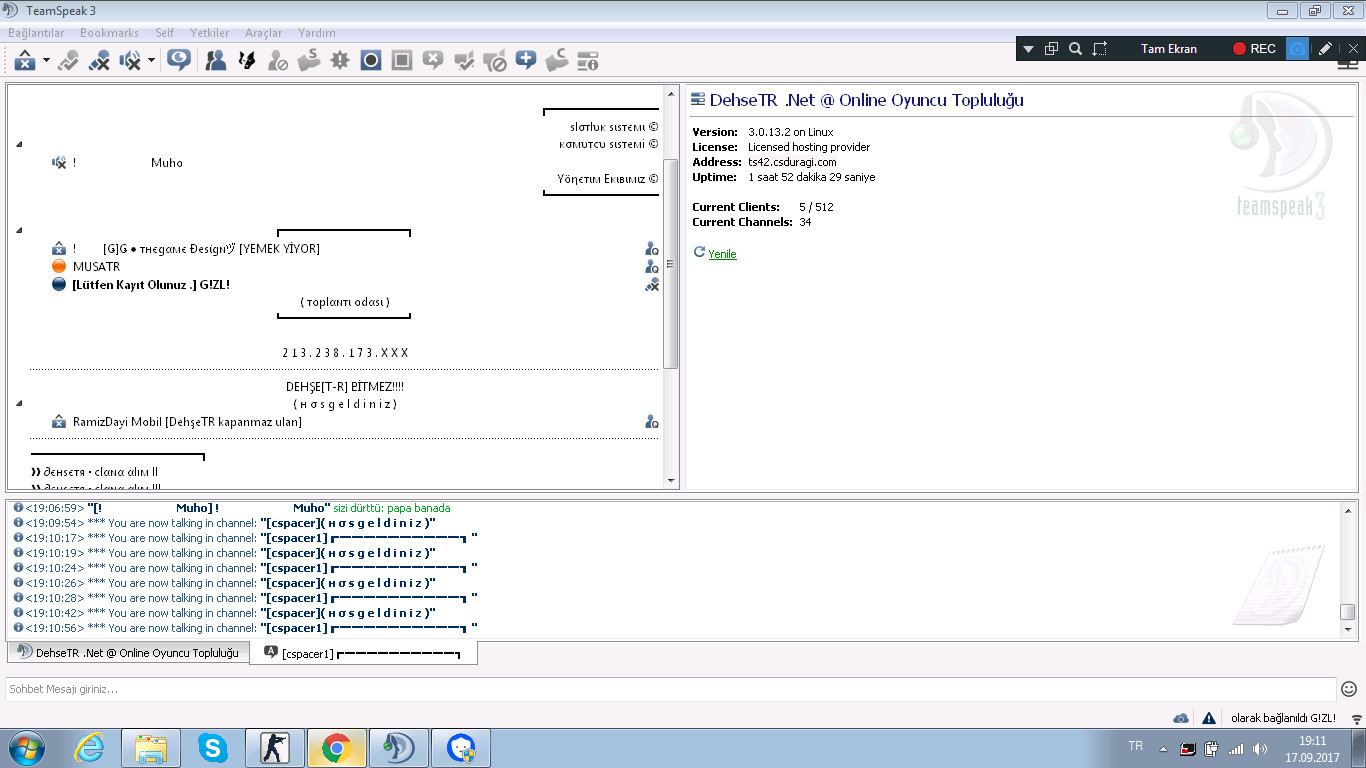Image resolution: width=1366 pixels, height=768 pixels.
Task: Take a screenshot with recorder camera icon
Action: [1297, 48]
